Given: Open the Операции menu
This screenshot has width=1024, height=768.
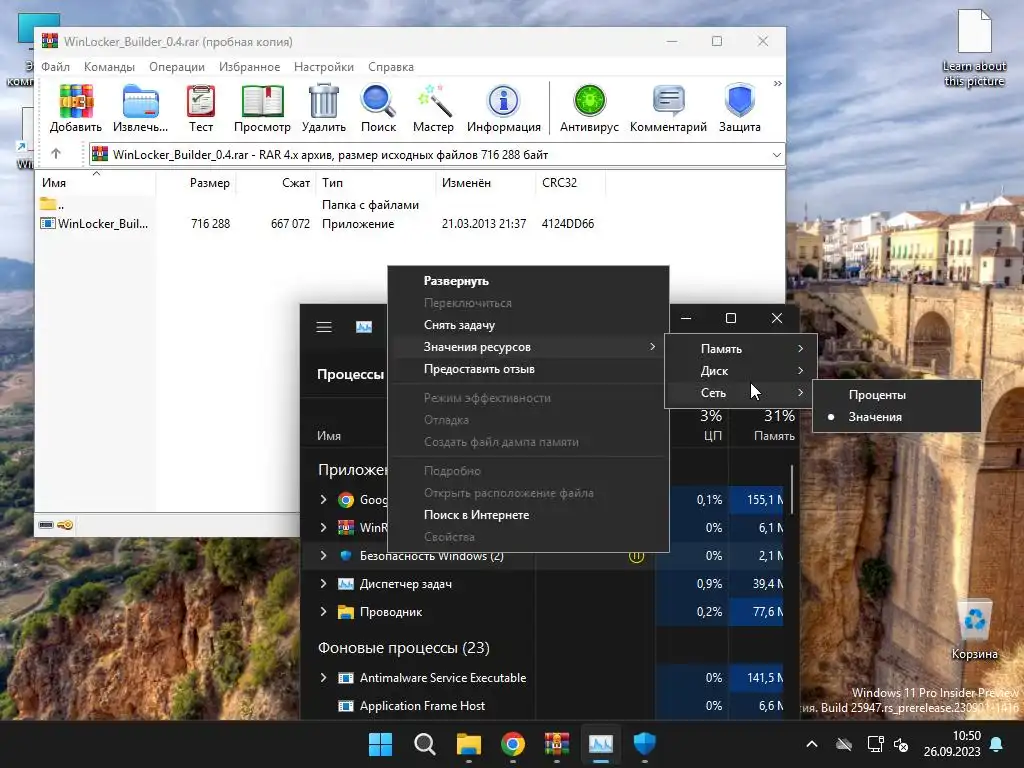Looking at the screenshot, I should tap(176, 67).
